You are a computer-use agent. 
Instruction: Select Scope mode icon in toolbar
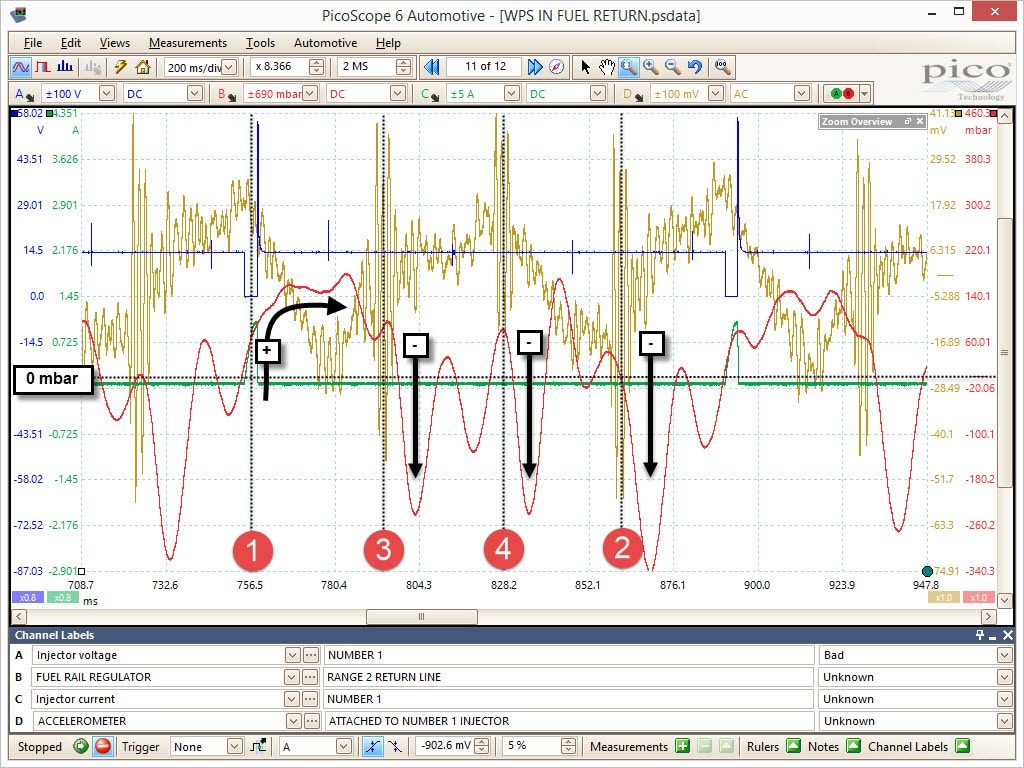pos(20,67)
